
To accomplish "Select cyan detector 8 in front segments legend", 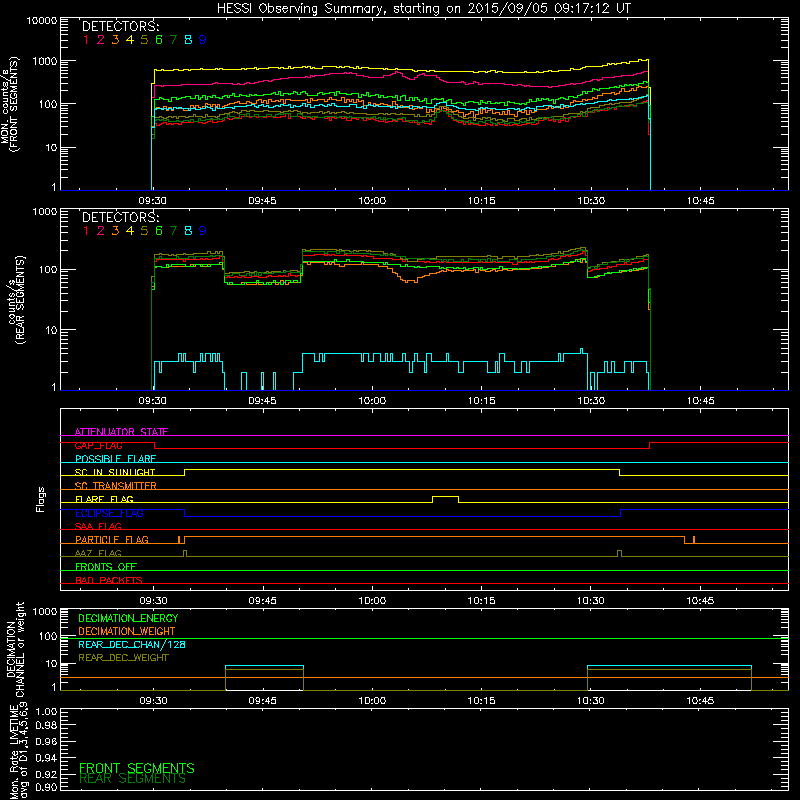I will [188, 40].
